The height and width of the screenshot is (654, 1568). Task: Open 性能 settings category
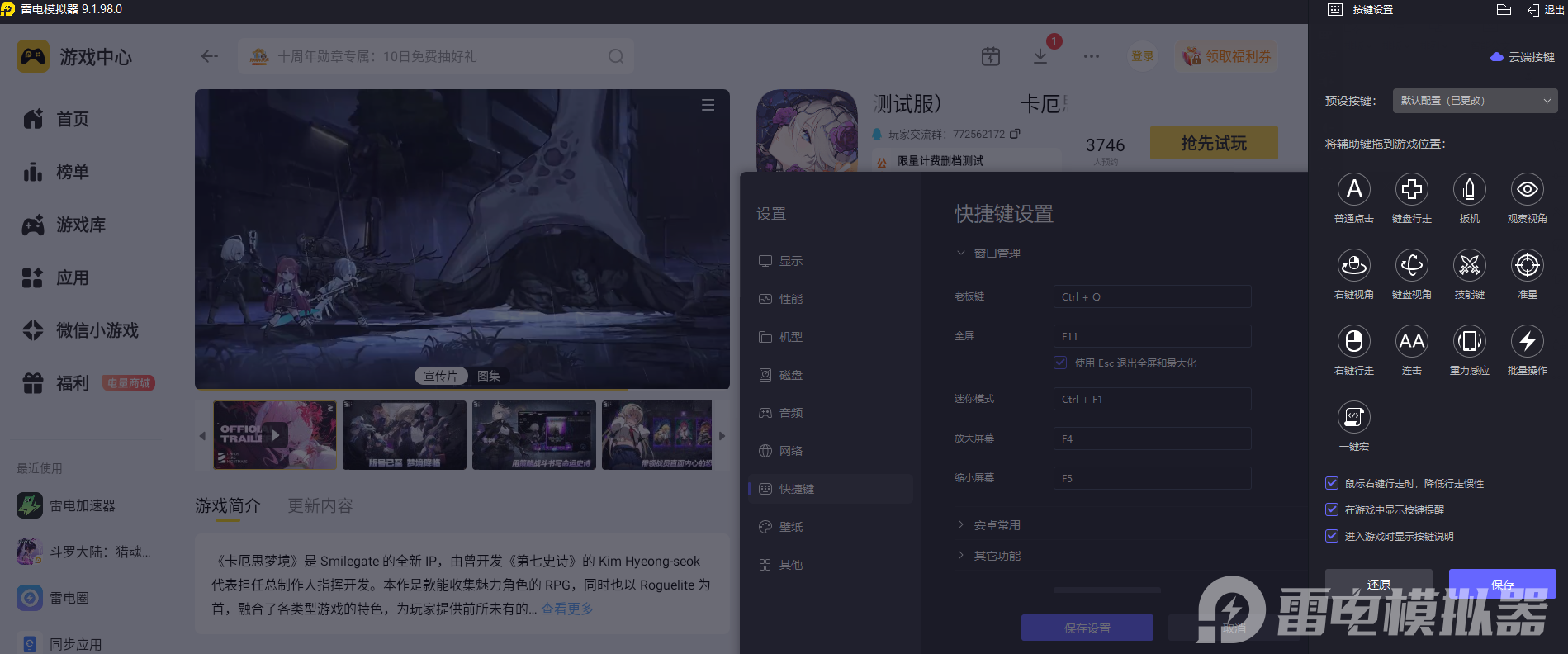[x=780, y=299]
